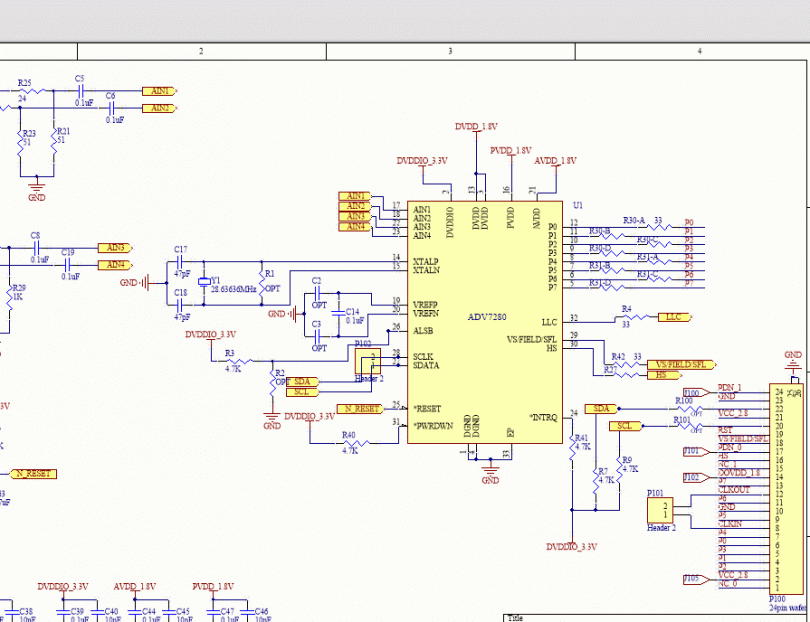Click the AIN3 port next to C8
The height and width of the screenshot is (622, 810).
pos(115,248)
